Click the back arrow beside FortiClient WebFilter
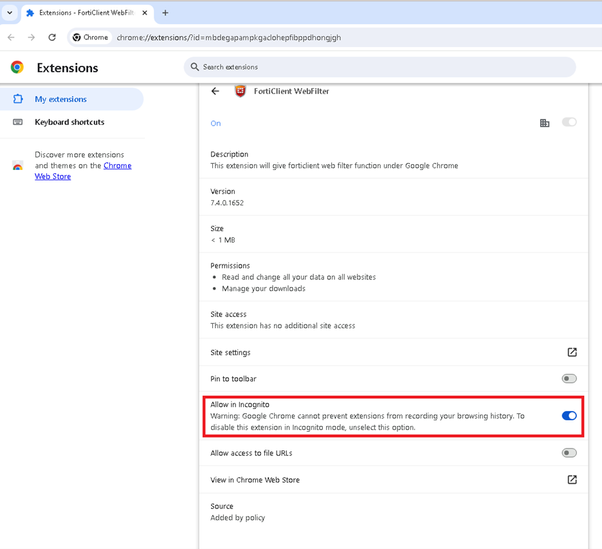 coord(215,91)
